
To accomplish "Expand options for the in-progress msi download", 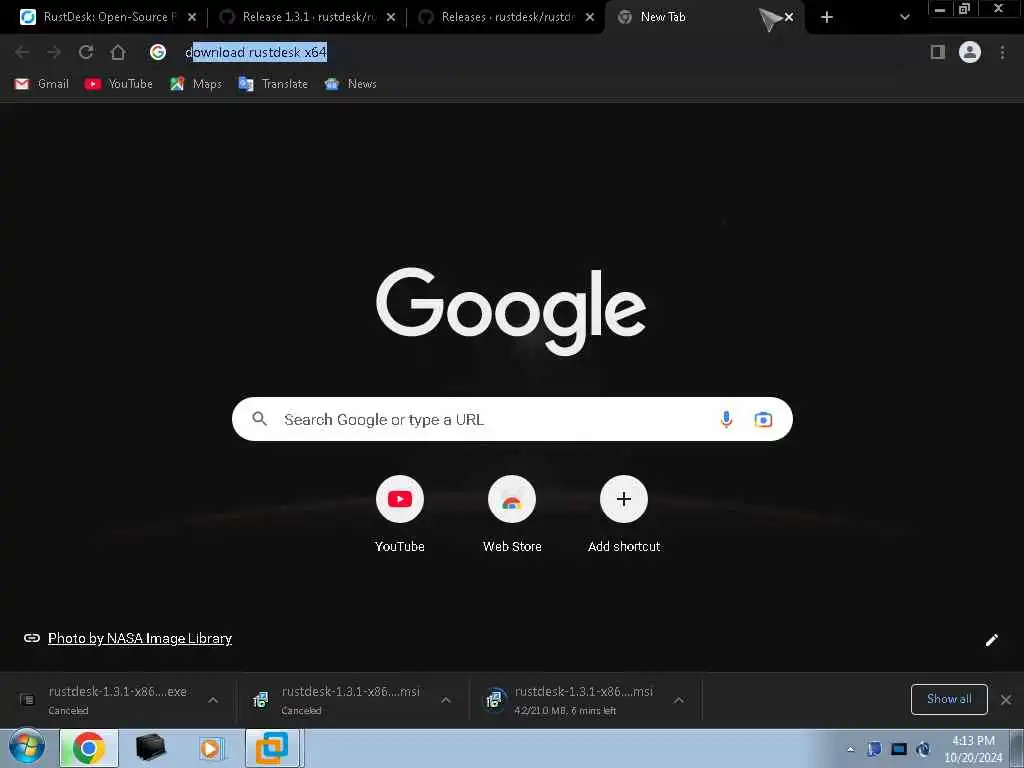I will 679,700.
